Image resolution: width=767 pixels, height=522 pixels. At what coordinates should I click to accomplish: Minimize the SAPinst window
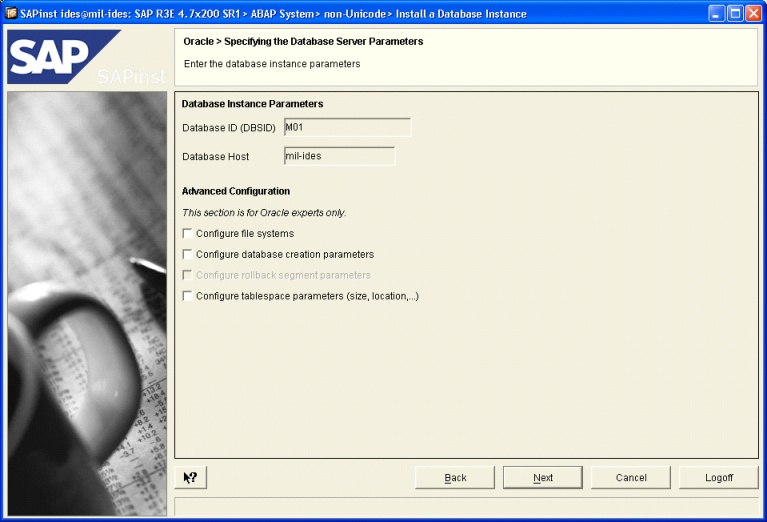(718, 14)
